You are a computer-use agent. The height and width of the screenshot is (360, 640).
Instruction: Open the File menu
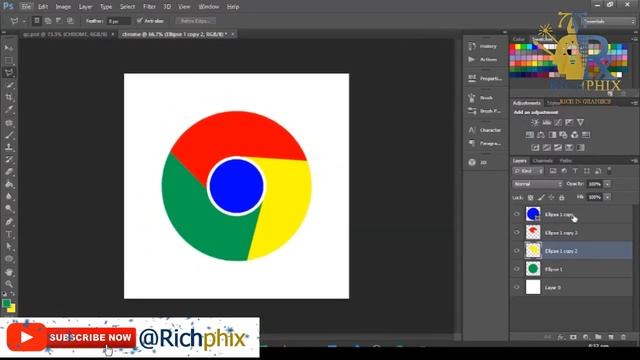(x=26, y=7)
